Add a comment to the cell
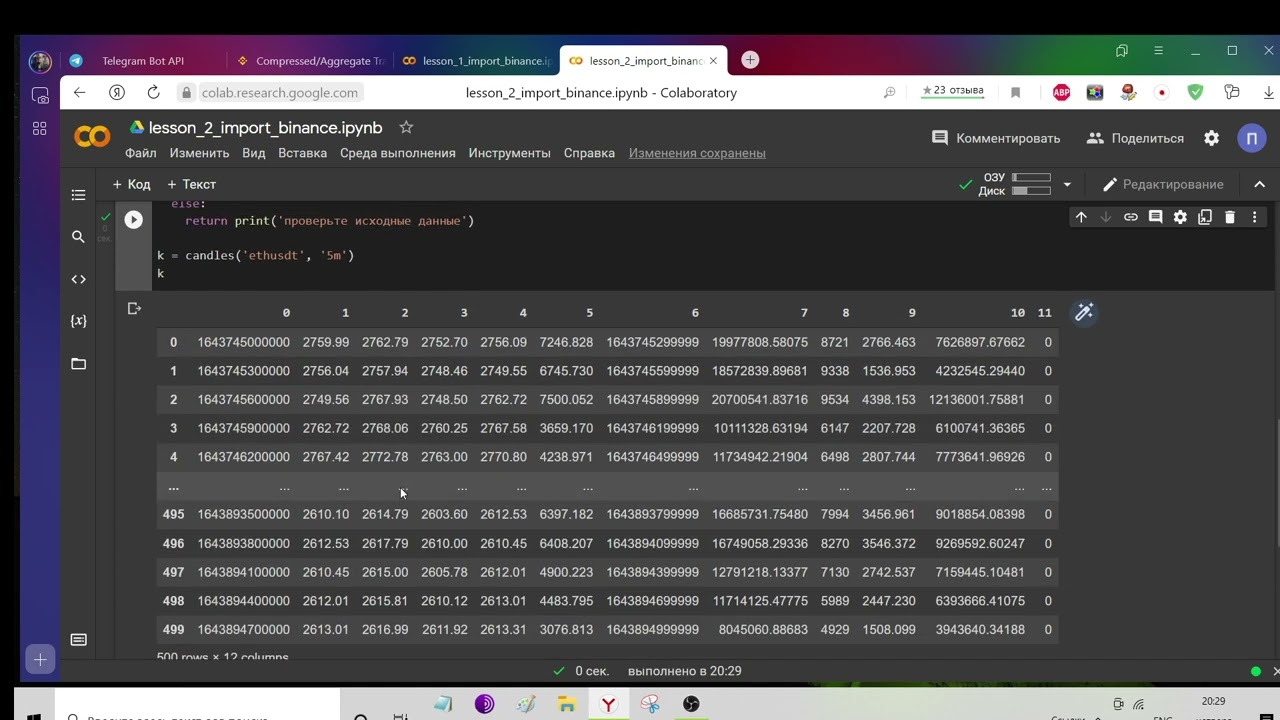The image size is (1280, 720). tap(1155, 217)
